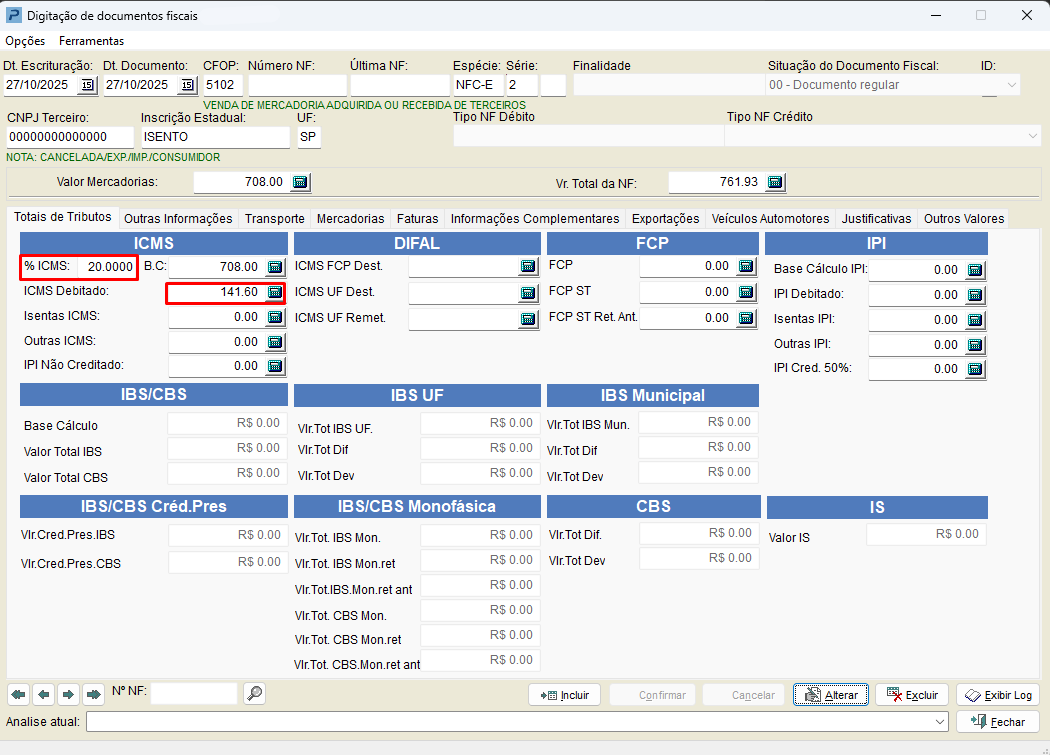Open the Ferramentas menu
1050x755 pixels.
tap(91, 41)
